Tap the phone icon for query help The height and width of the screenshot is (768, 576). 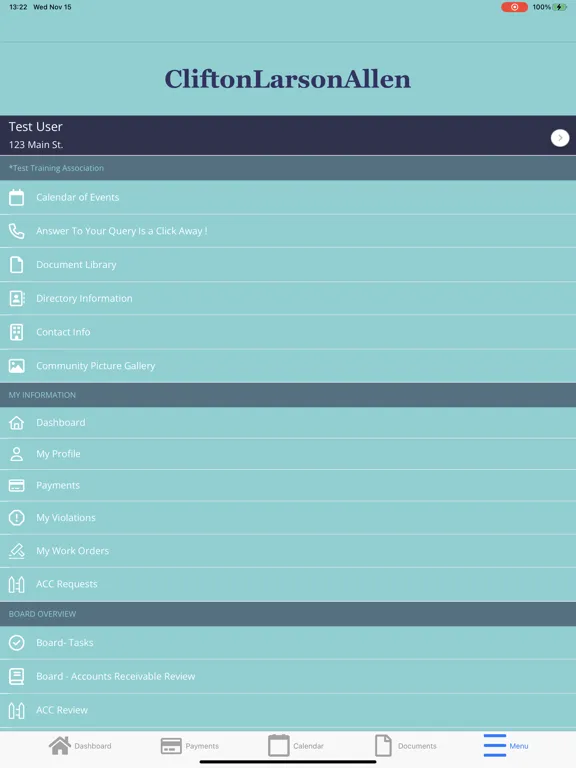pyautogui.click(x=17, y=231)
